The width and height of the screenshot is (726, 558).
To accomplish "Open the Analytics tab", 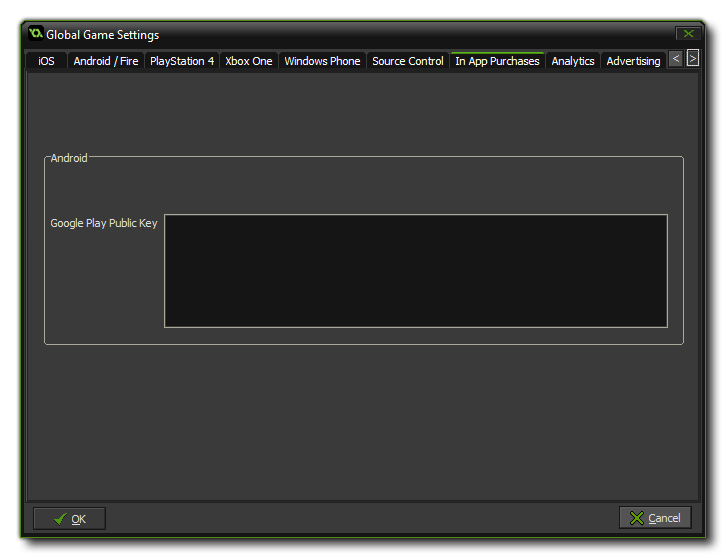I will pos(573,61).
